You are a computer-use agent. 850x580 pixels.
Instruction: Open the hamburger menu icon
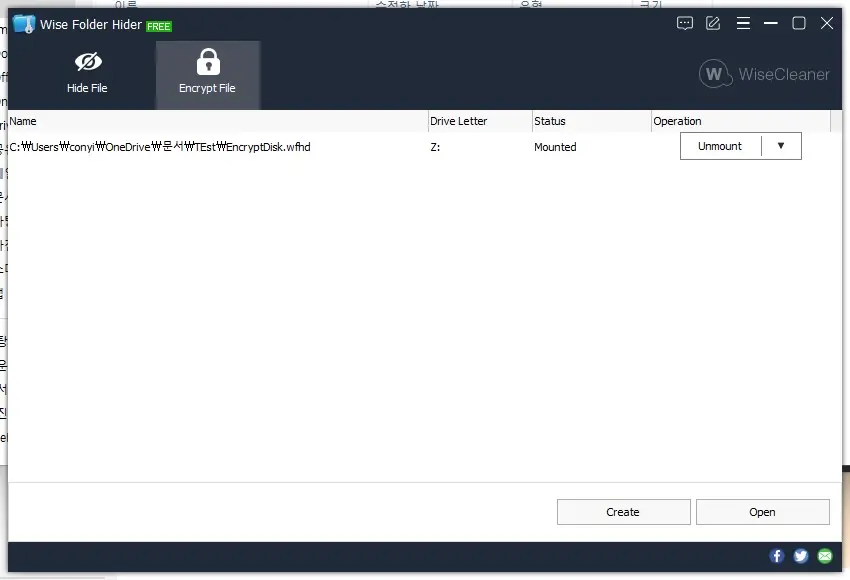[x=743, y=23]
